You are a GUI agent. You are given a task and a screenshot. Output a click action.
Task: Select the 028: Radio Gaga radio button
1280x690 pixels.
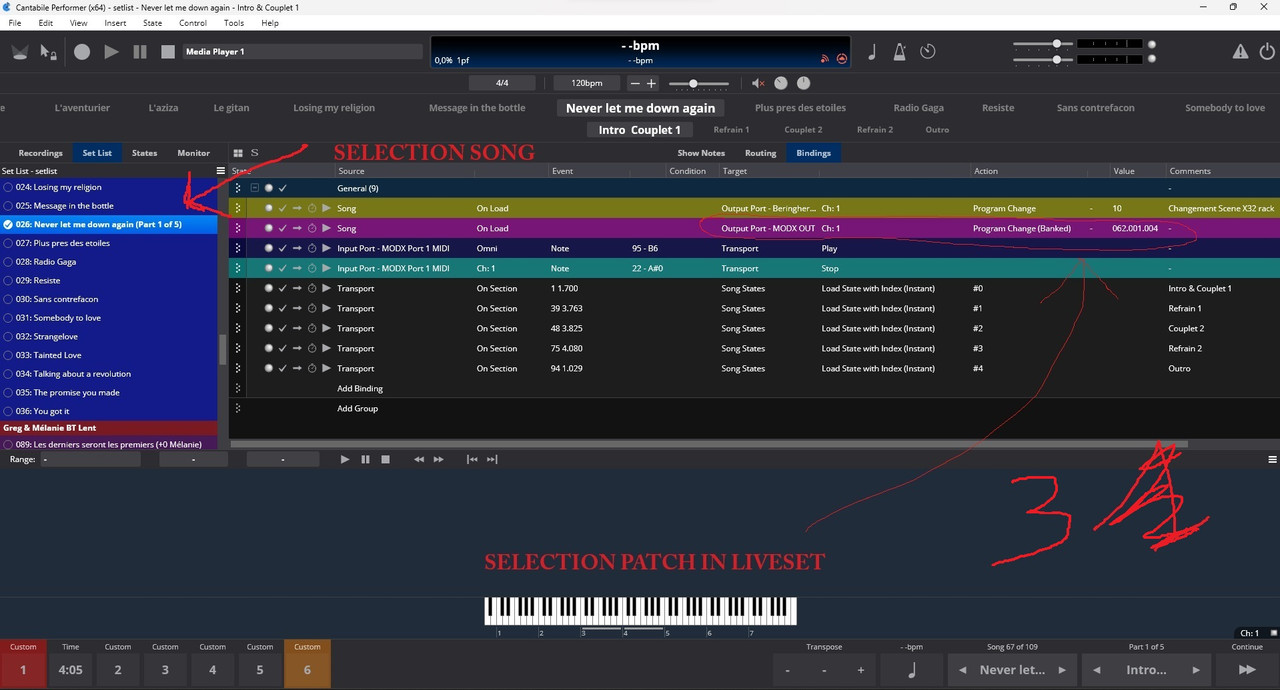(8, 262)
